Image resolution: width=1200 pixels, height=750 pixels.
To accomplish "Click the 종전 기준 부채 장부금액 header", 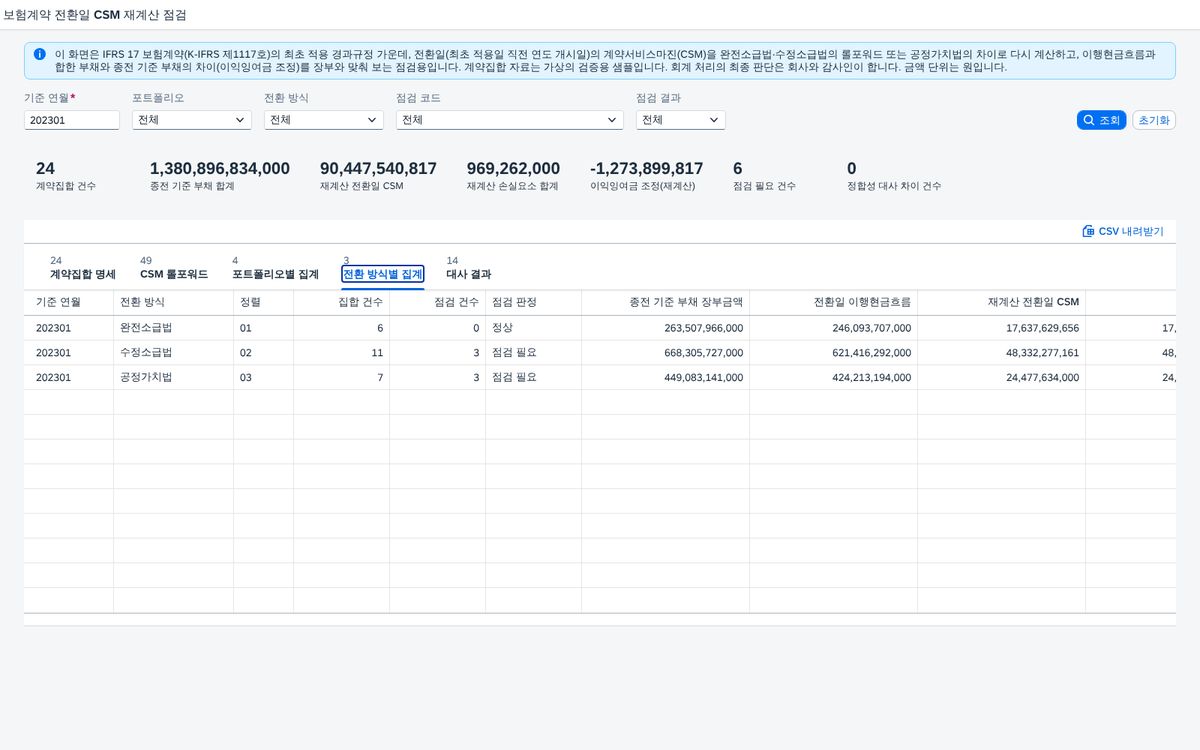I will coord(666,302).
